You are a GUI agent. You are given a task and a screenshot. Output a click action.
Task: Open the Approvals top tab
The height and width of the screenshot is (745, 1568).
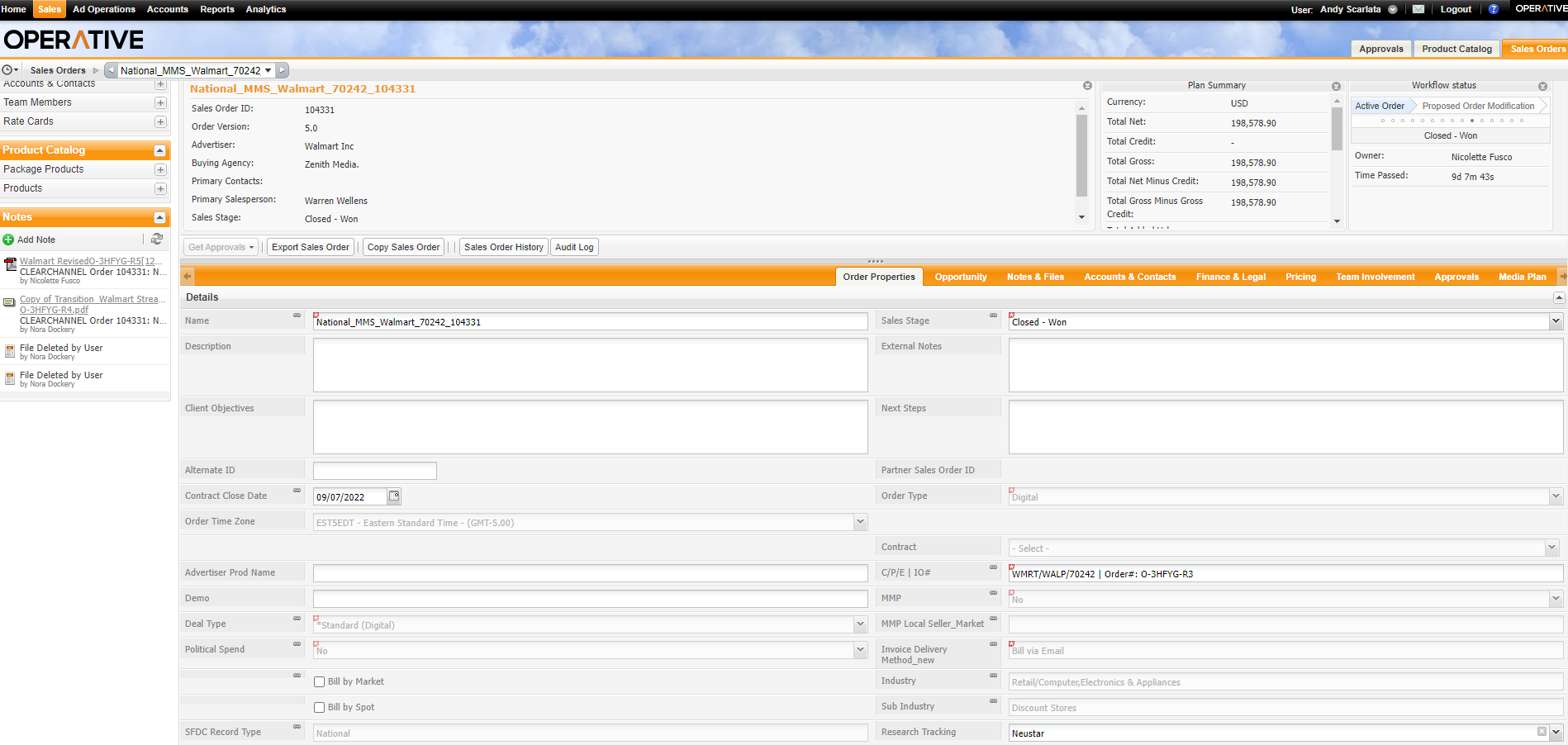[1381, 49]
